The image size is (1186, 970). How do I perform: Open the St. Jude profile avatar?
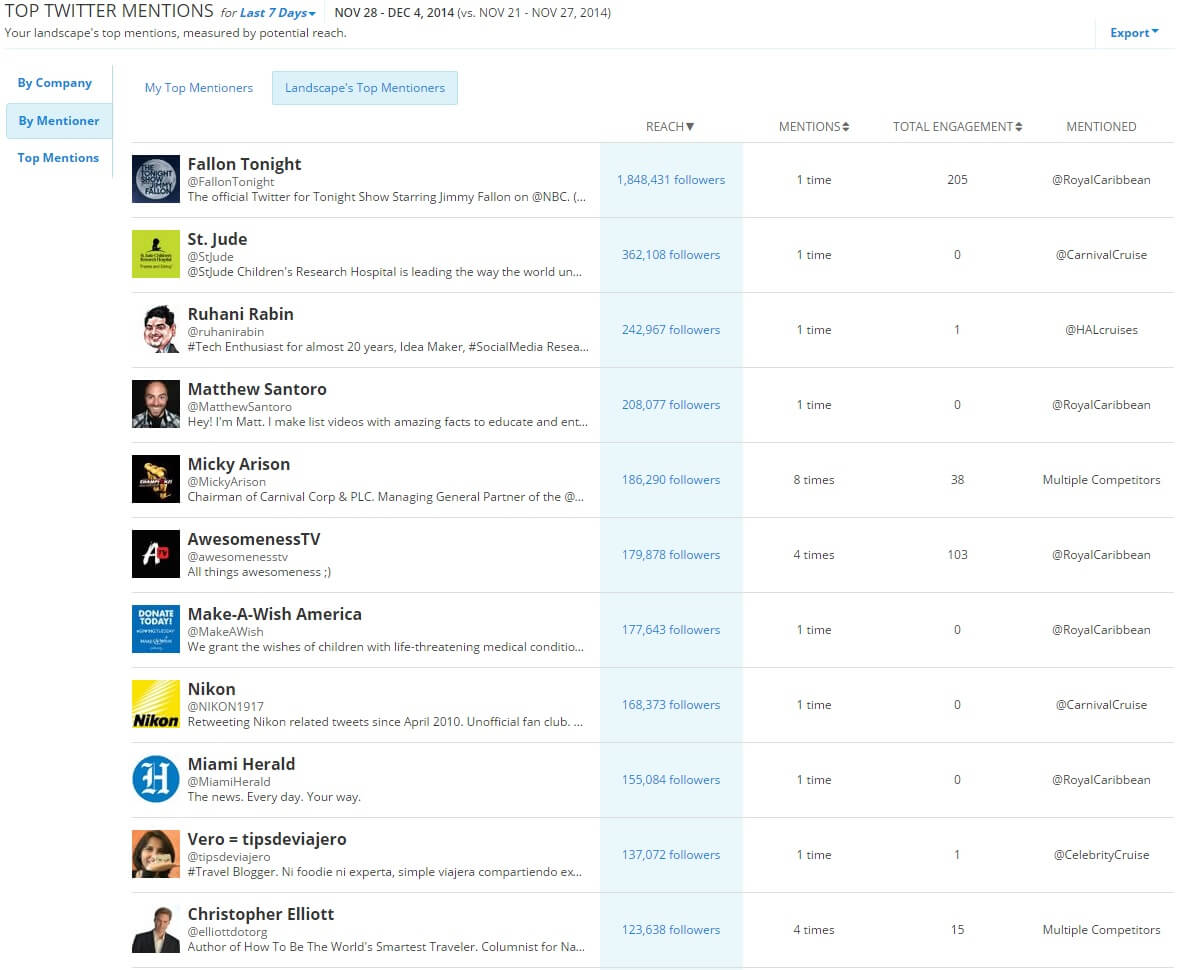point(156,254)
